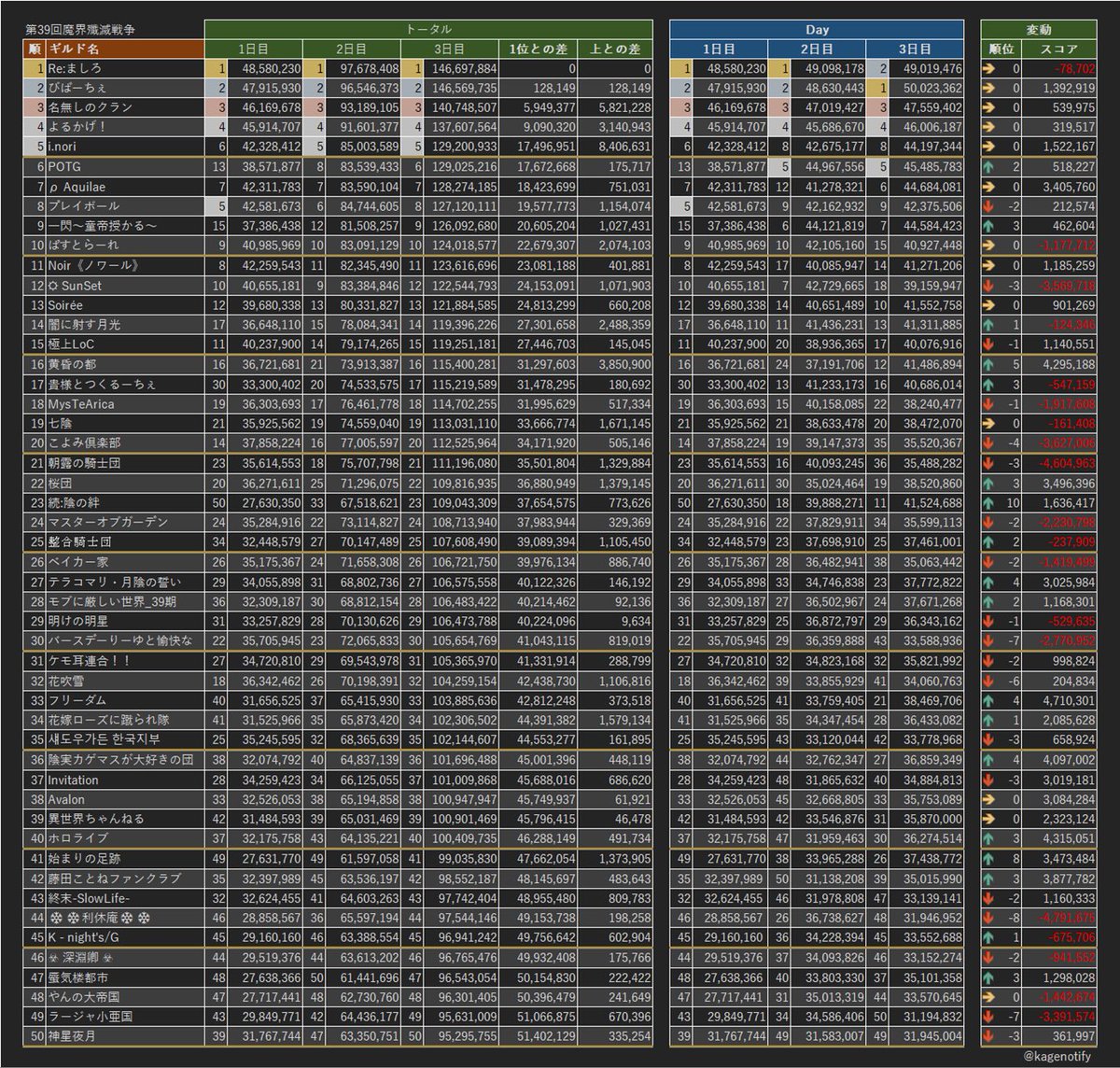Click the 3日目 header under Day
The height and width of the screenshot is (1068, 1120).
pos(915,49)
